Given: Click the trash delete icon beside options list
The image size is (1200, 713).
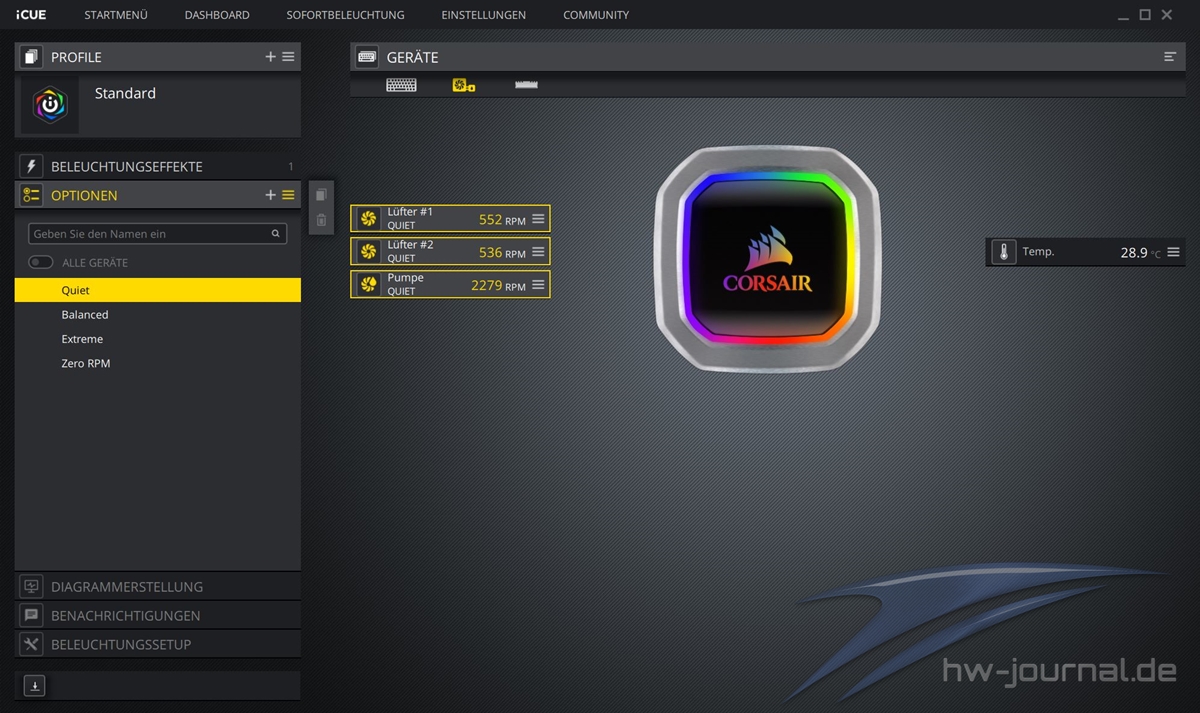Looking at the screenshot, I should point(321,220).
